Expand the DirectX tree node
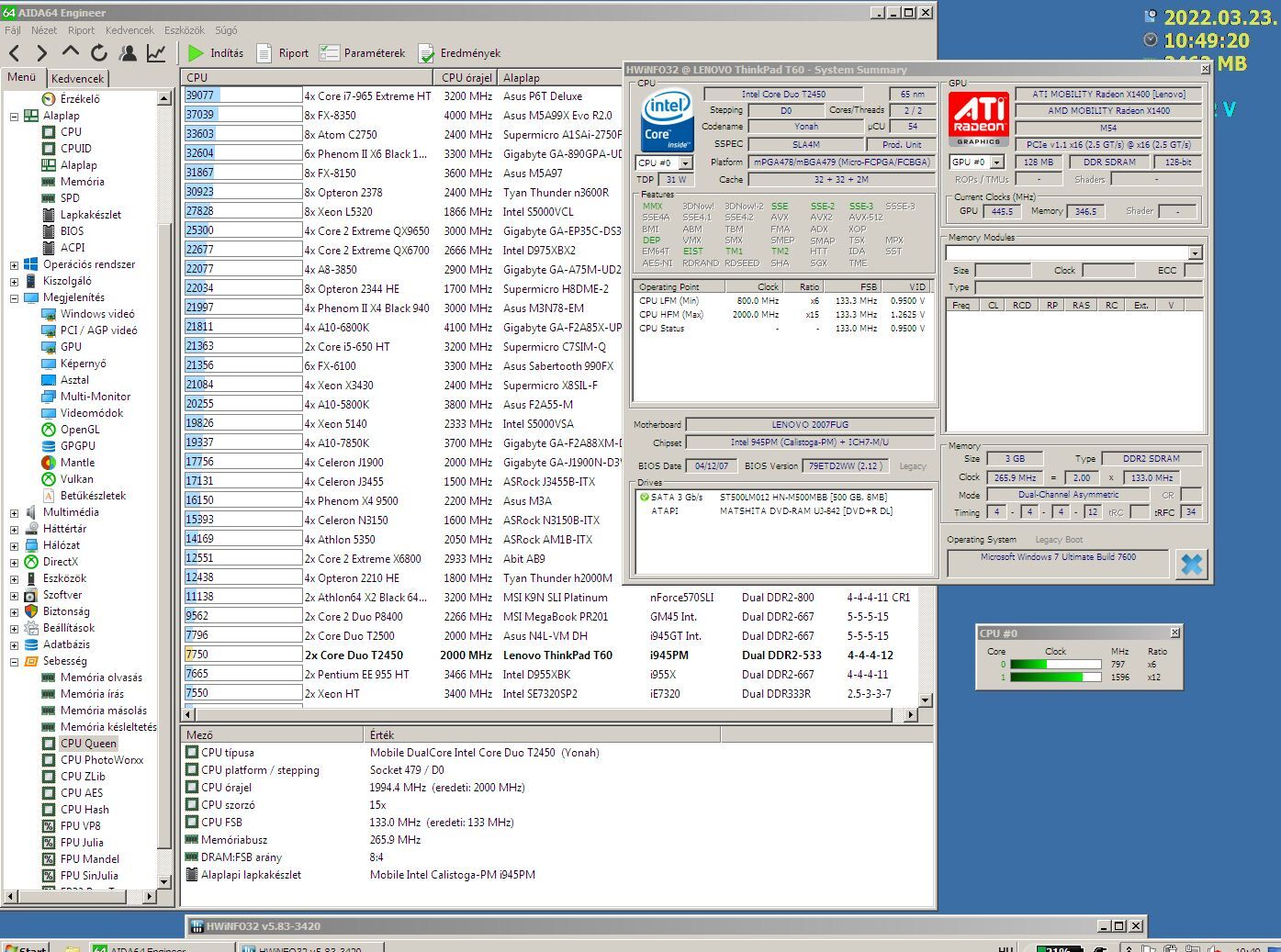This screenshot has height=952, width=1281. [x=14, y=562]
